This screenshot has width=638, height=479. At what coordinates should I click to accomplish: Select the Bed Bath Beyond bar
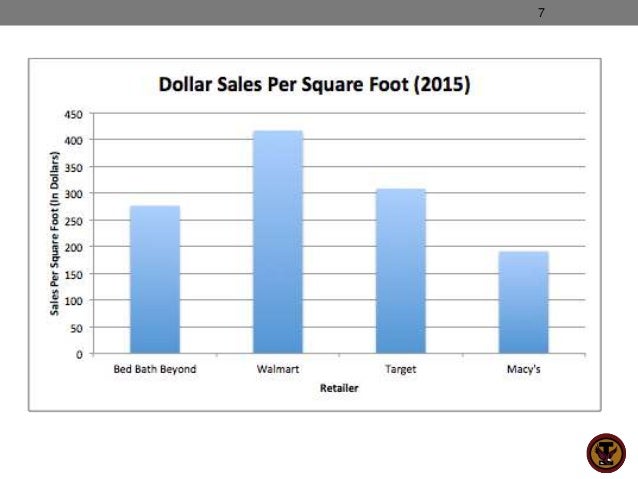(155, 279)
